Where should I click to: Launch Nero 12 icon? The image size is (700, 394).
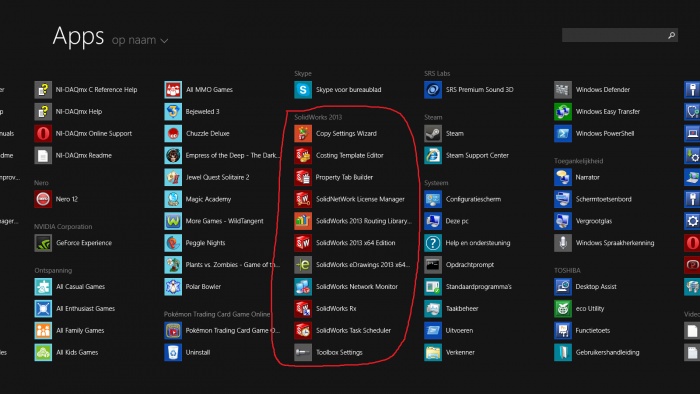click(x=43, y=199)
